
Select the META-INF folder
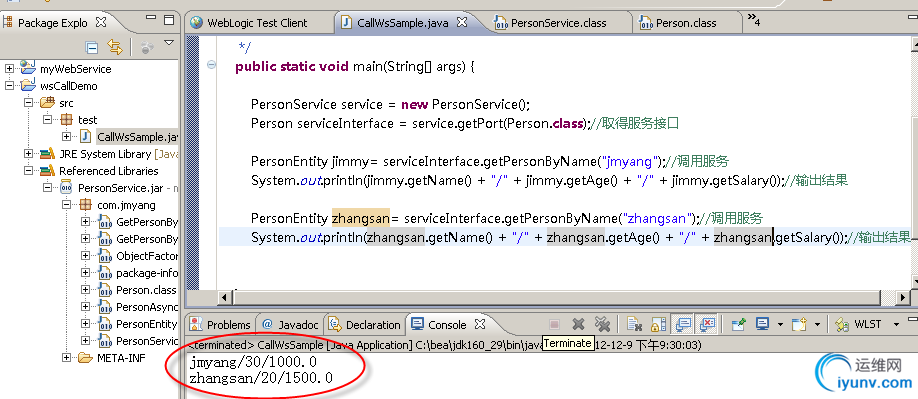point(121,357)
